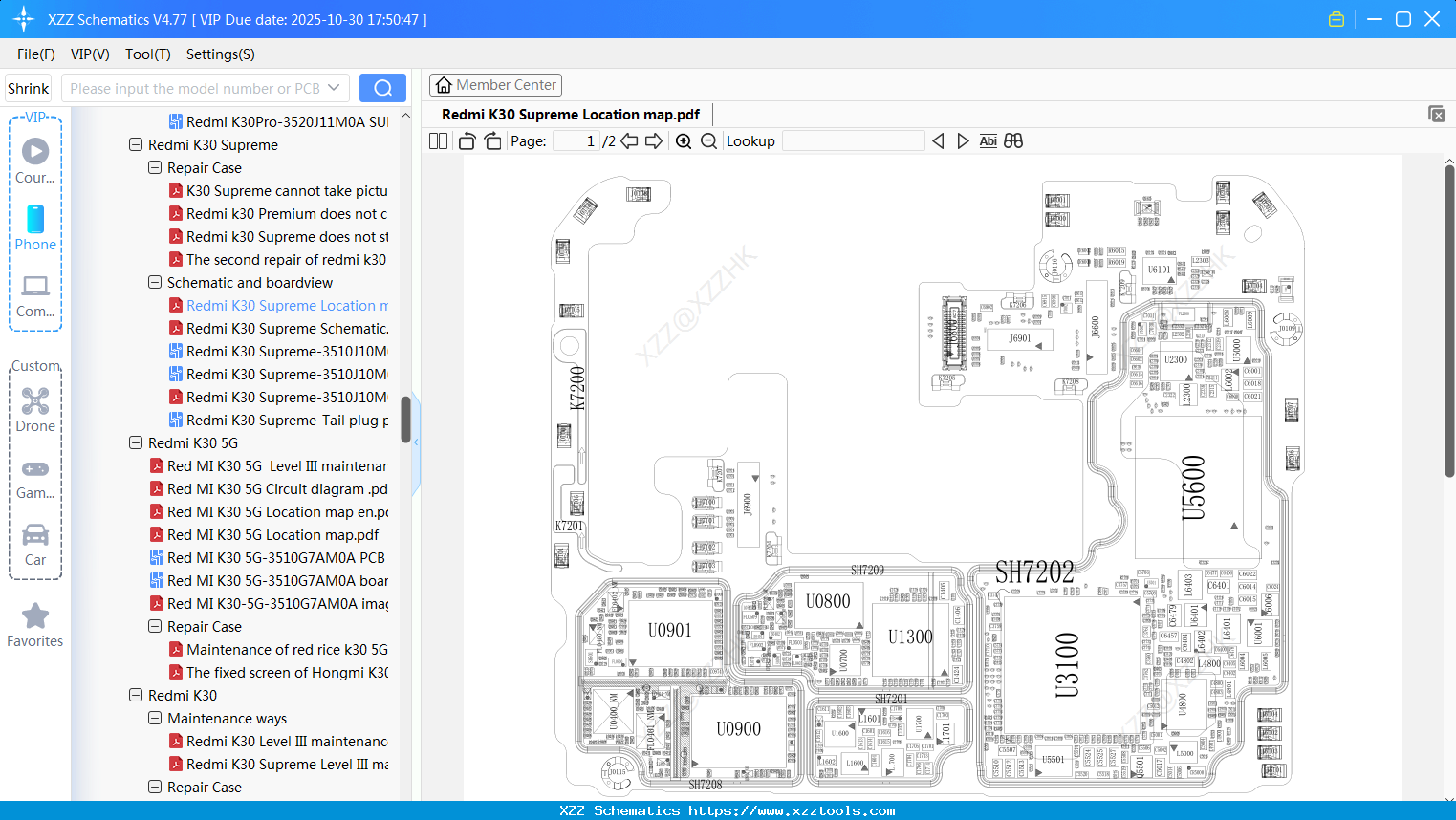Click the blue model search magnifier button
This screenshot has height=820, width=1456.
(x=382, y=87)
